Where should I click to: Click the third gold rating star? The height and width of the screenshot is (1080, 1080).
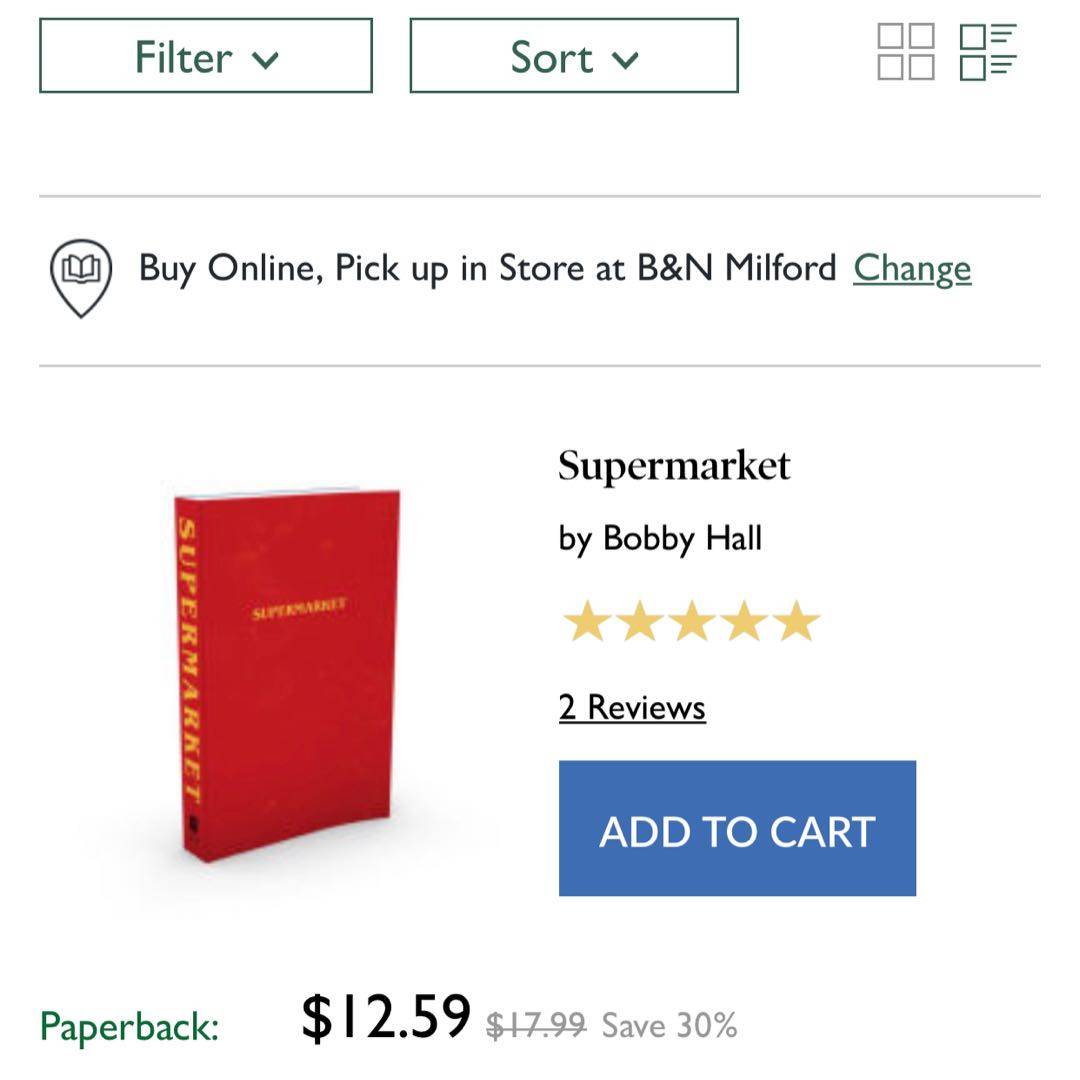pos(691,622)
